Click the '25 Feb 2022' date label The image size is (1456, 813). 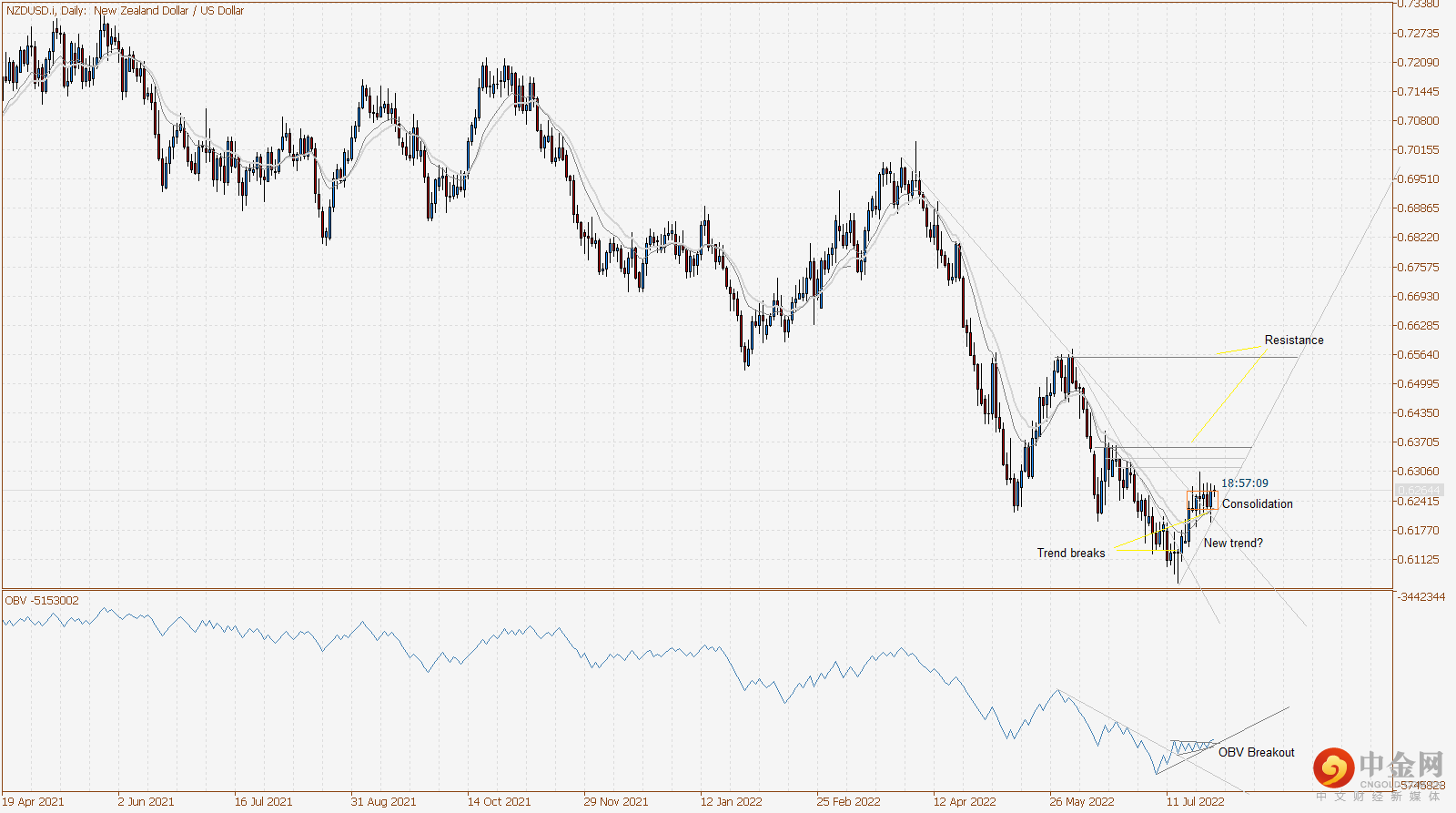coord(849,802)
